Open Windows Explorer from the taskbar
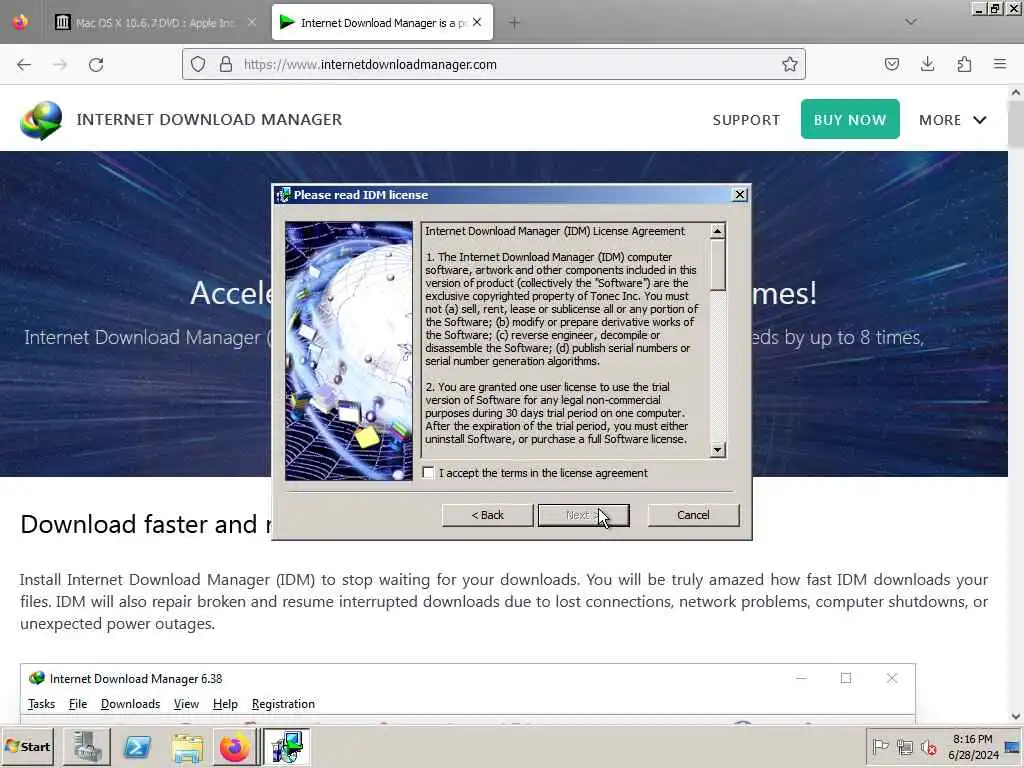The height and width of the screenshot is (768, 1024). point(187,747)
